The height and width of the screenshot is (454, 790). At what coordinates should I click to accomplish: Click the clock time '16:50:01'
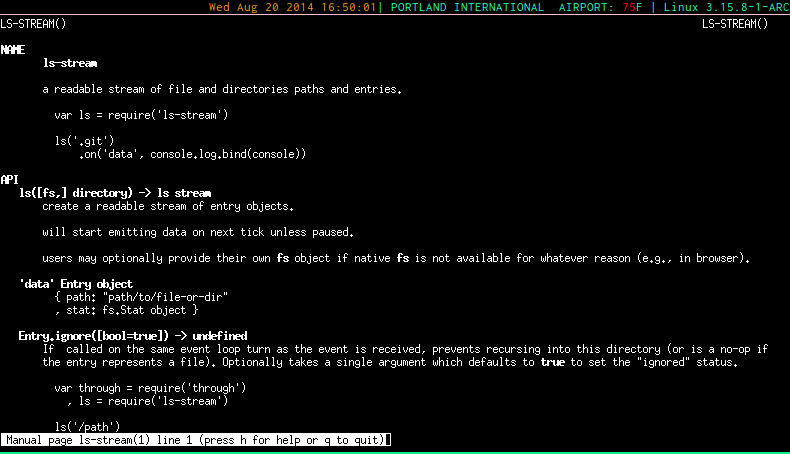click(x=347, y=8)
